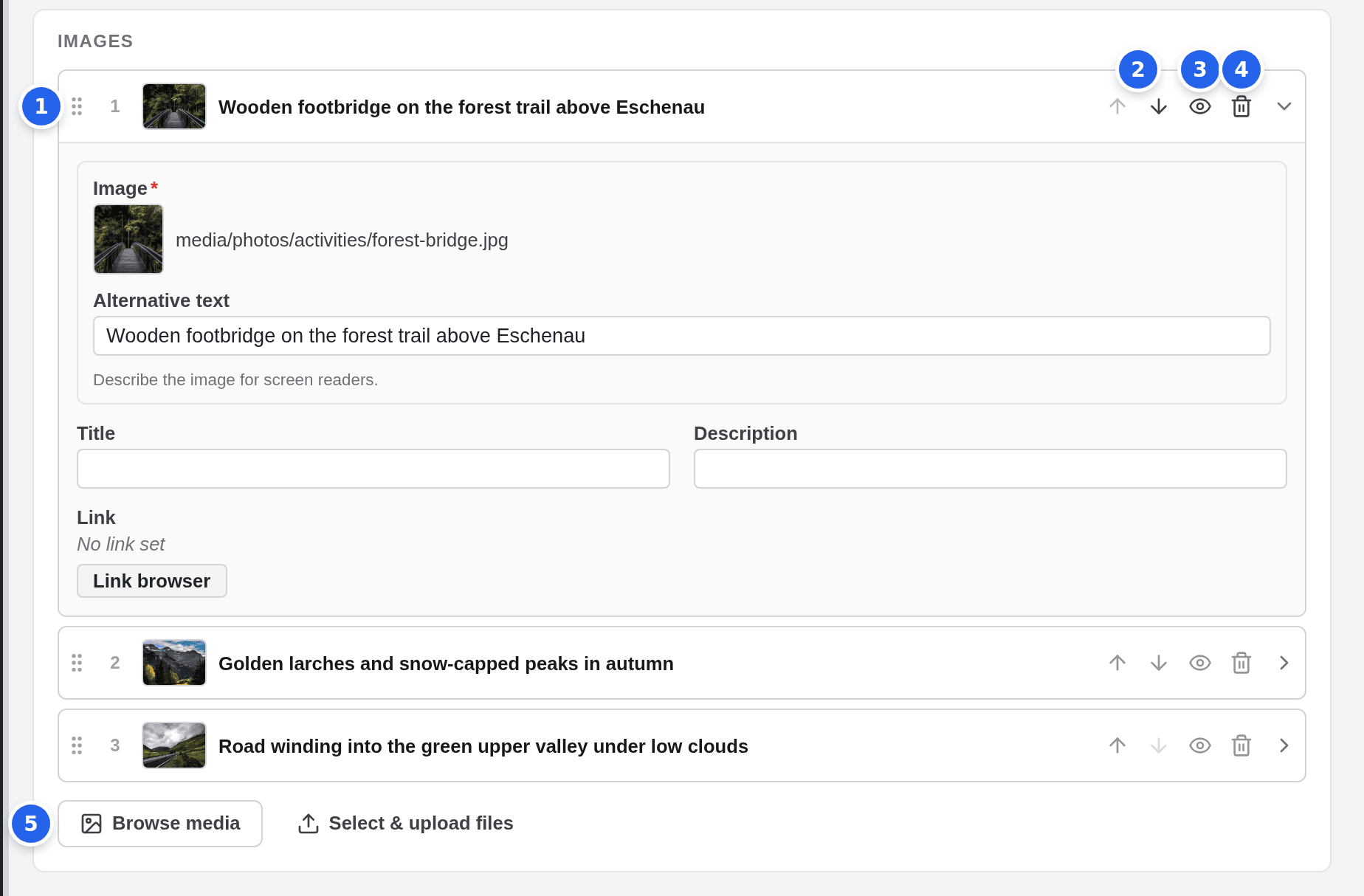Focus the Alternative text field
The width and height of the screenshot is (1364, 896).
(x=681, y=337)
